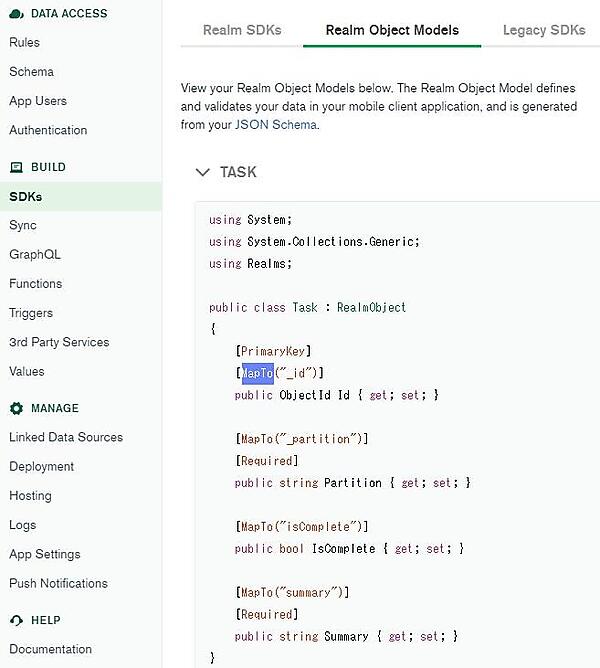Viewport: 600px width, 668px height.
Task: Go to Functions page
Action: (x=36, y=284)
